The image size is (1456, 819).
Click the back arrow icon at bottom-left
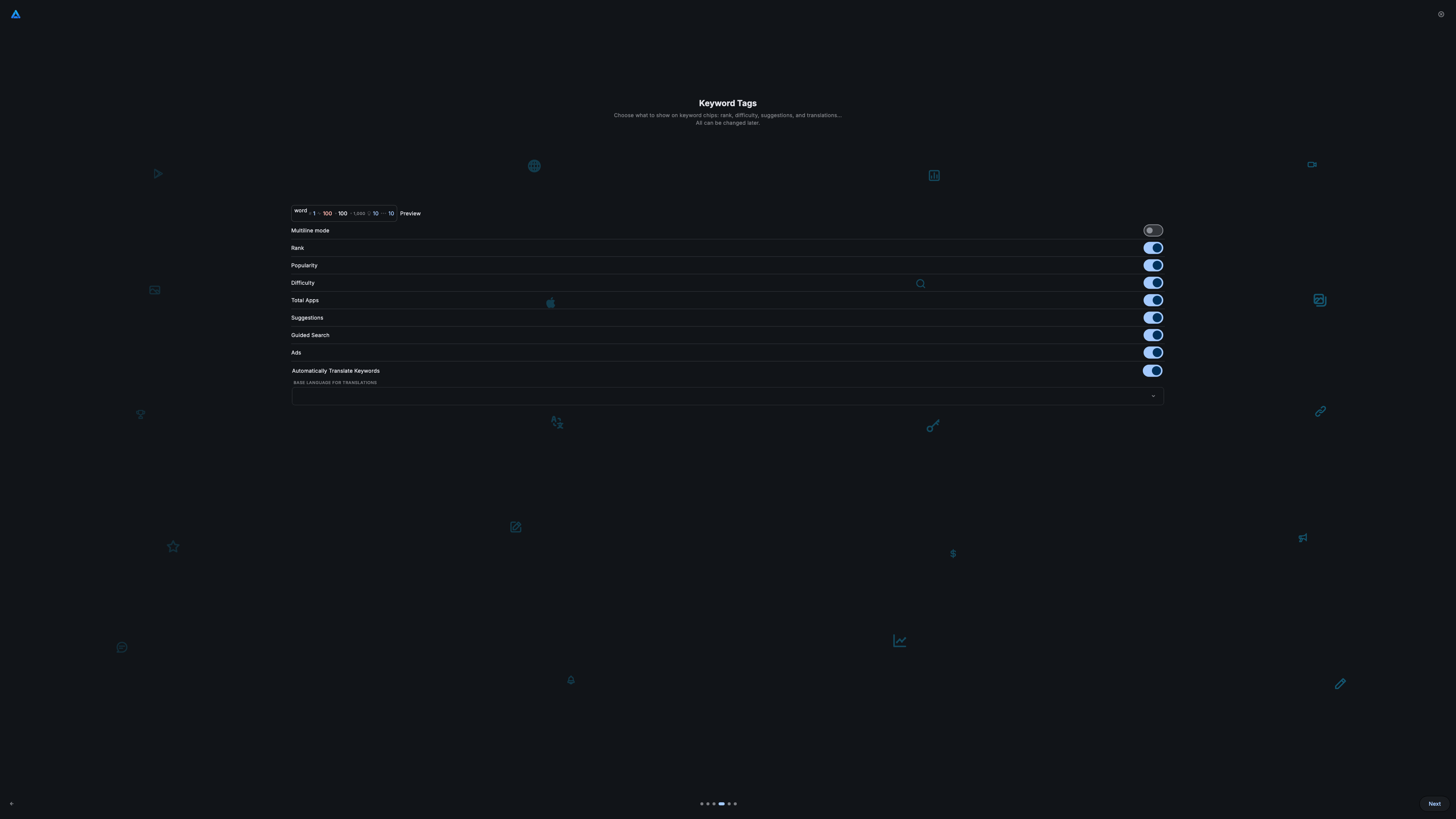tap(12, 803)
